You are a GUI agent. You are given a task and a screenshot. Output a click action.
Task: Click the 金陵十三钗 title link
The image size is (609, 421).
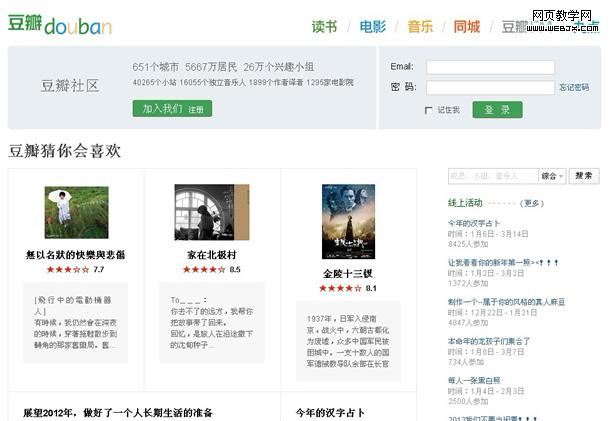coord(348,273)
